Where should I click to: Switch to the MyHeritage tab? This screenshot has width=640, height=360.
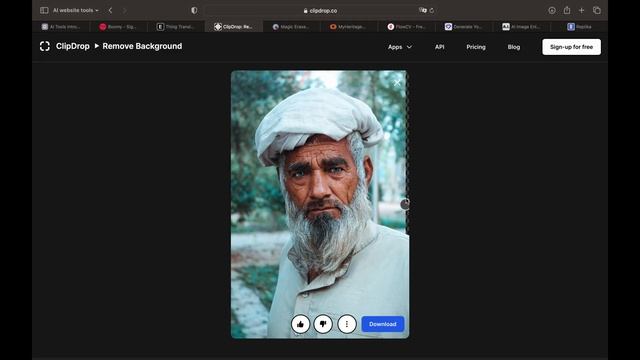[349, 27]
